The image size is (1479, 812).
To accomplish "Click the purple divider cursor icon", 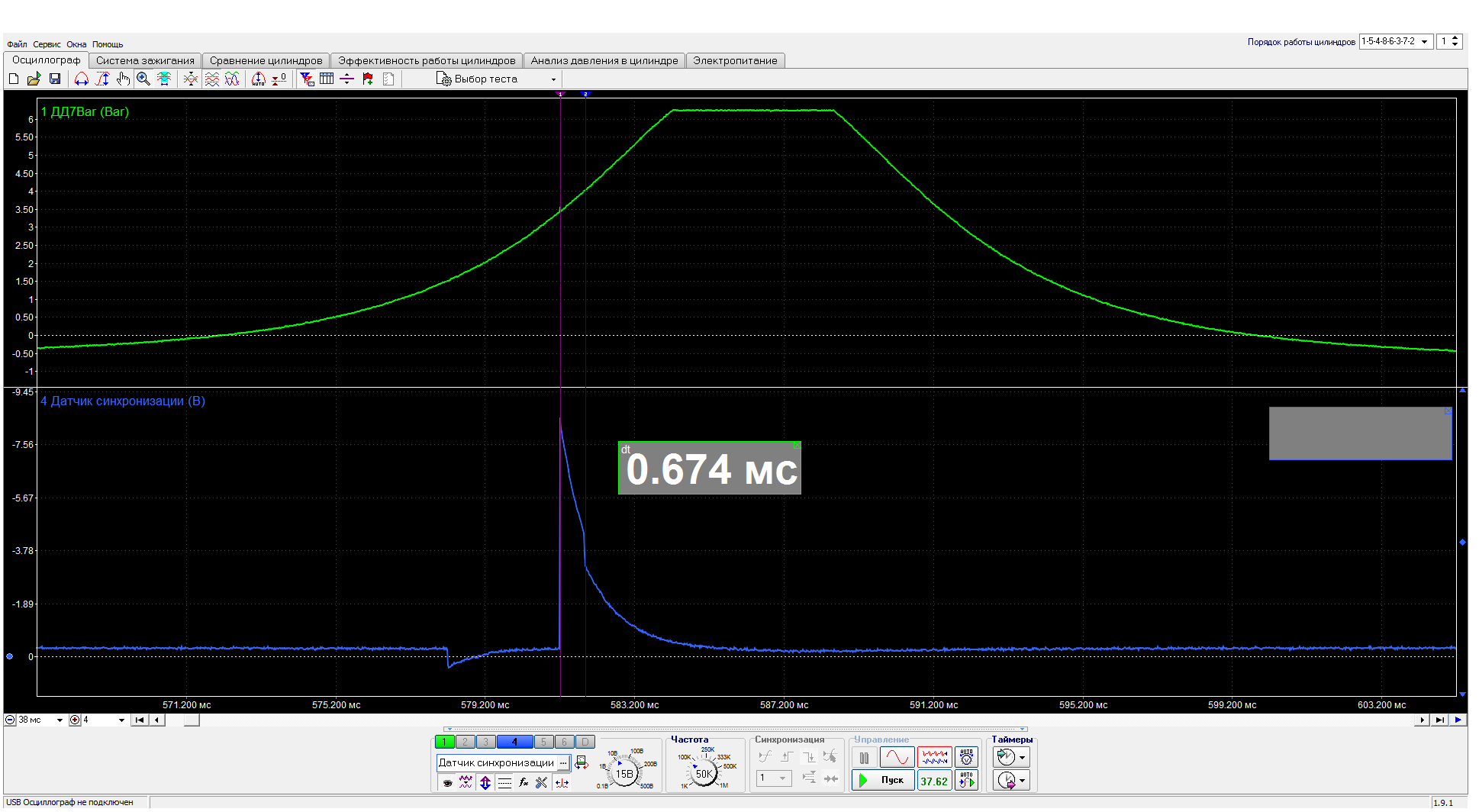I will coord(347,79).
